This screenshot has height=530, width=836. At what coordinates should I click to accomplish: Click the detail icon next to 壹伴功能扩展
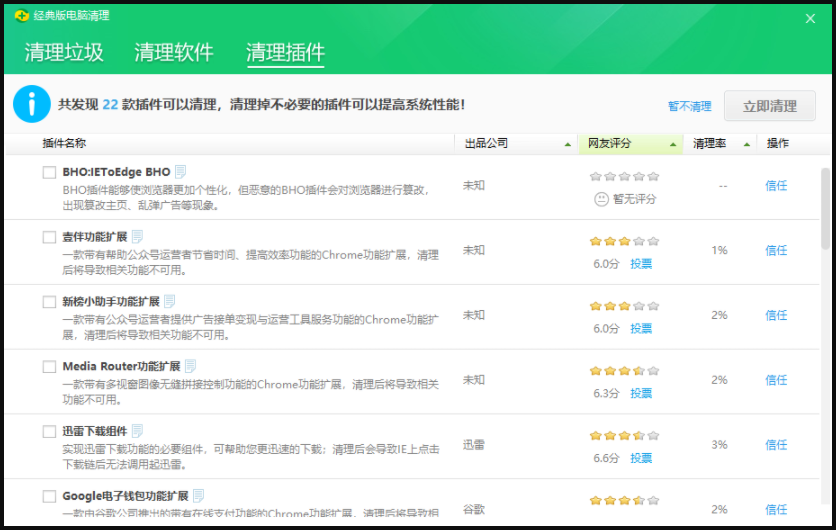[x=137, y=236]
